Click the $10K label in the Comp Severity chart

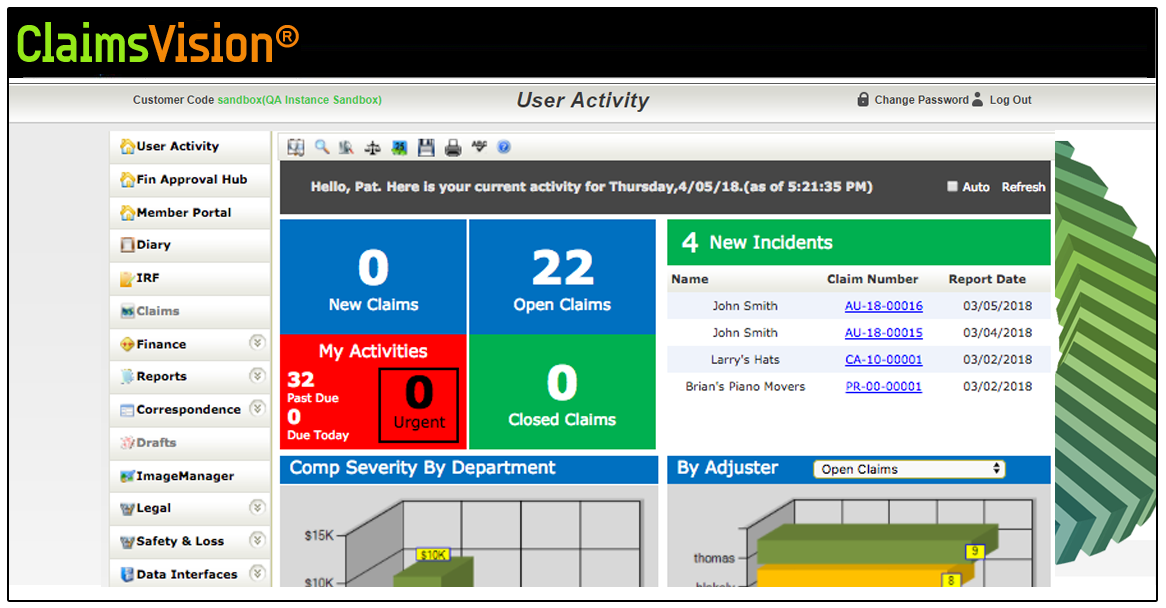(x=433, y=554)
